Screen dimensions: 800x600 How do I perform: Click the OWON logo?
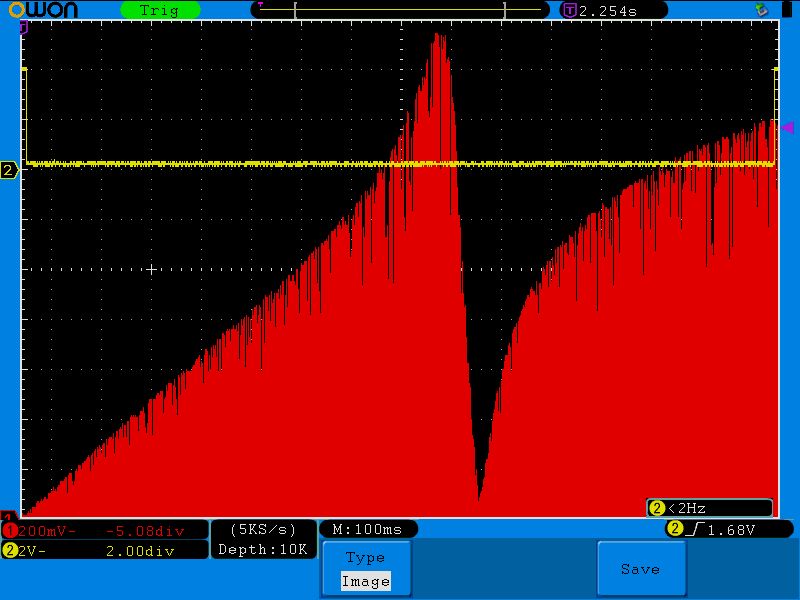tap(43, 10)
